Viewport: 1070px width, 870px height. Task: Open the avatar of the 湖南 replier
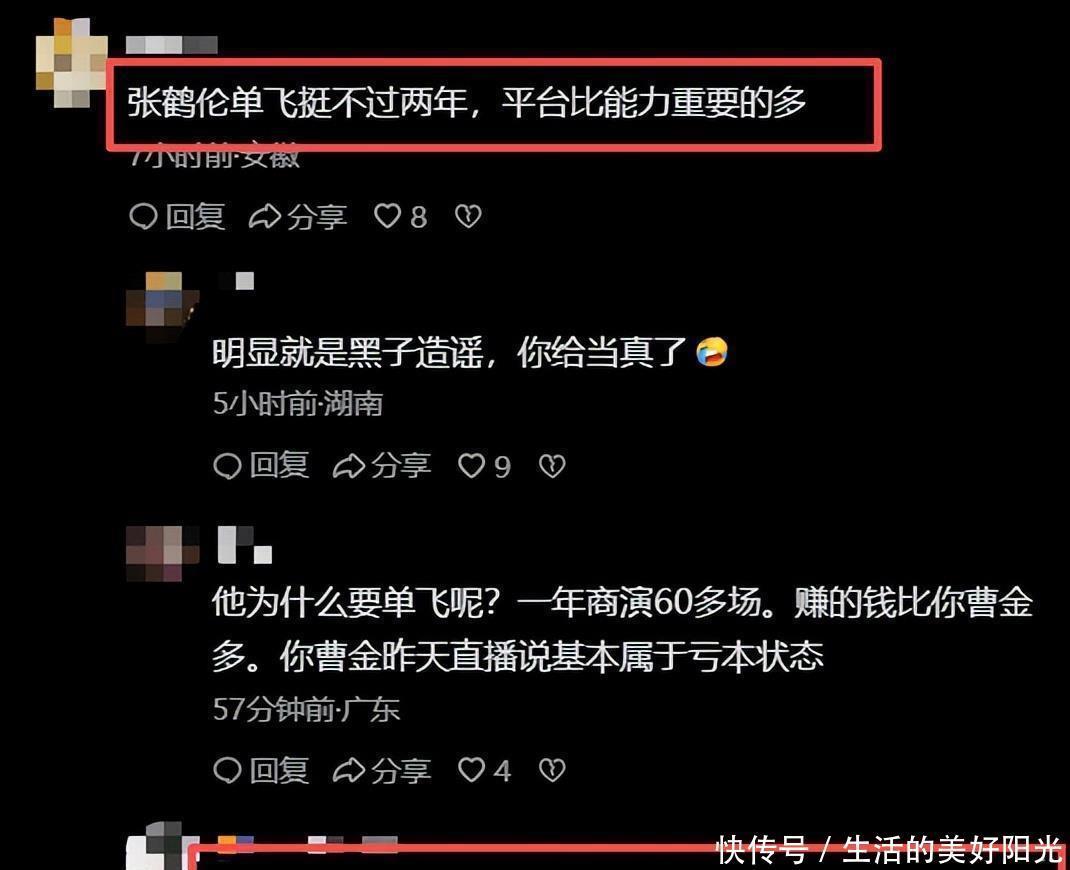click(x=162, y=307)
